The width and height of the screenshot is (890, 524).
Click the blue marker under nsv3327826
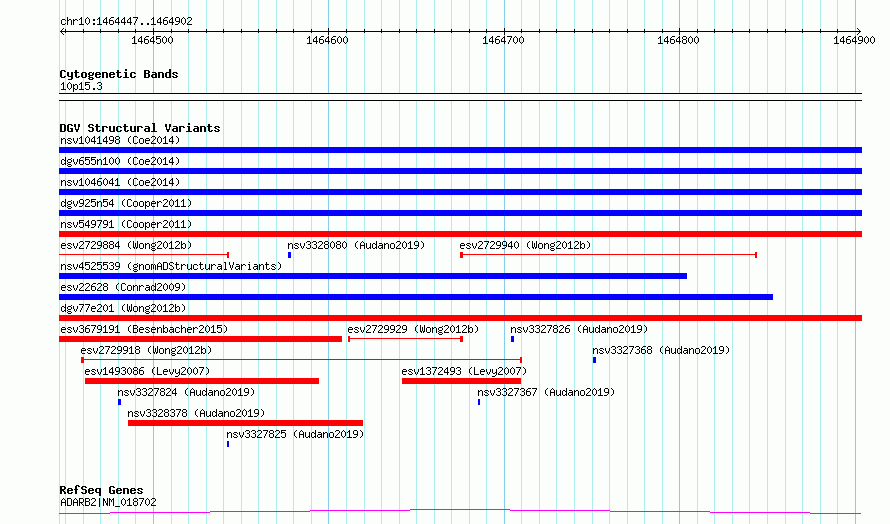click(x=513, y=339)
